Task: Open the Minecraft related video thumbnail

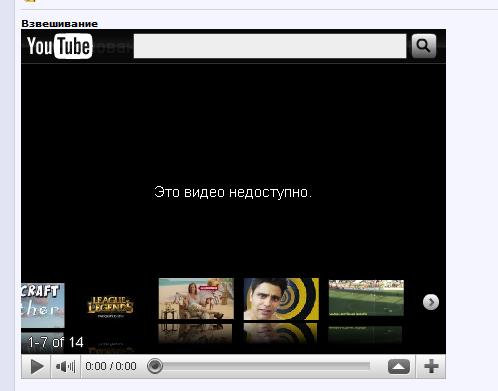Action: click(x=43, y=306)
